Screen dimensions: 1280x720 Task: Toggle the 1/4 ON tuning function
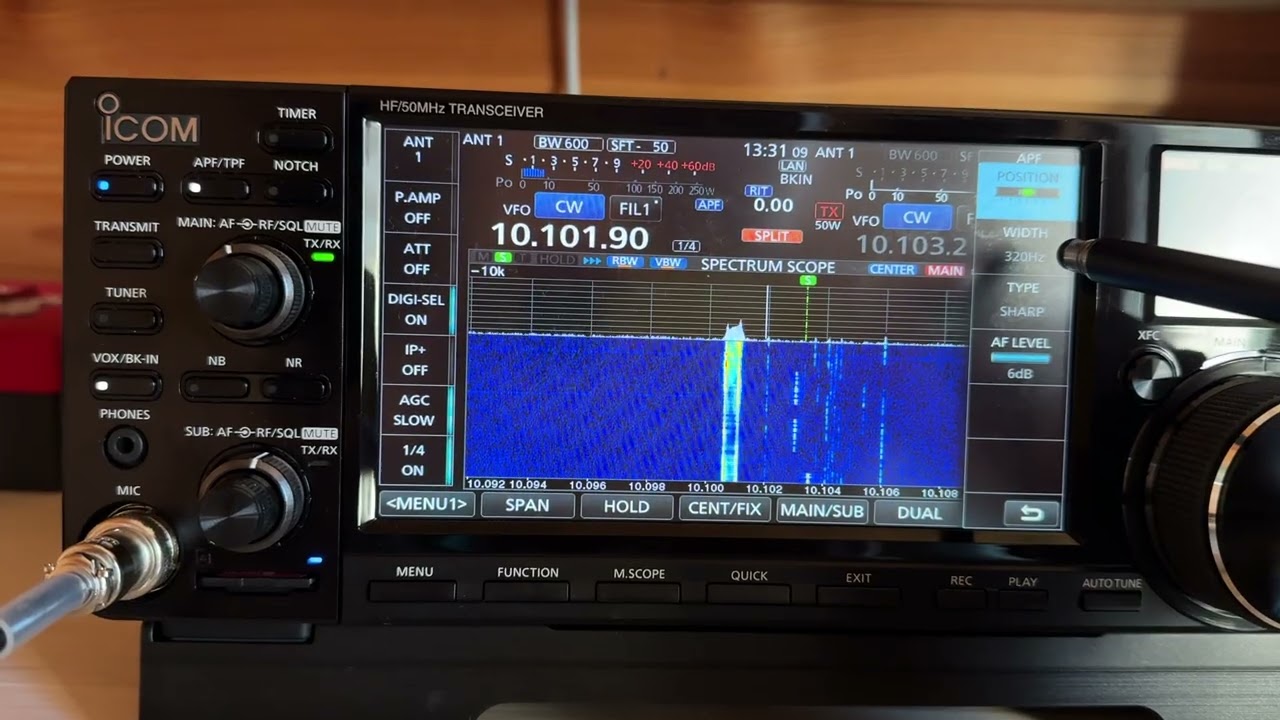(414, 459)
